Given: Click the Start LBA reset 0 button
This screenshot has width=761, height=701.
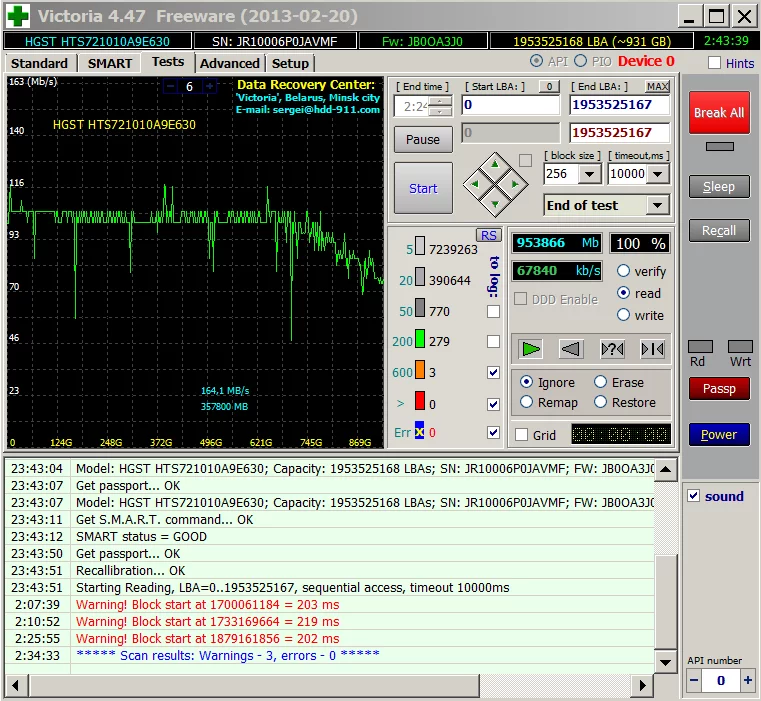Looking at the screenshot, I should (549, 86).
